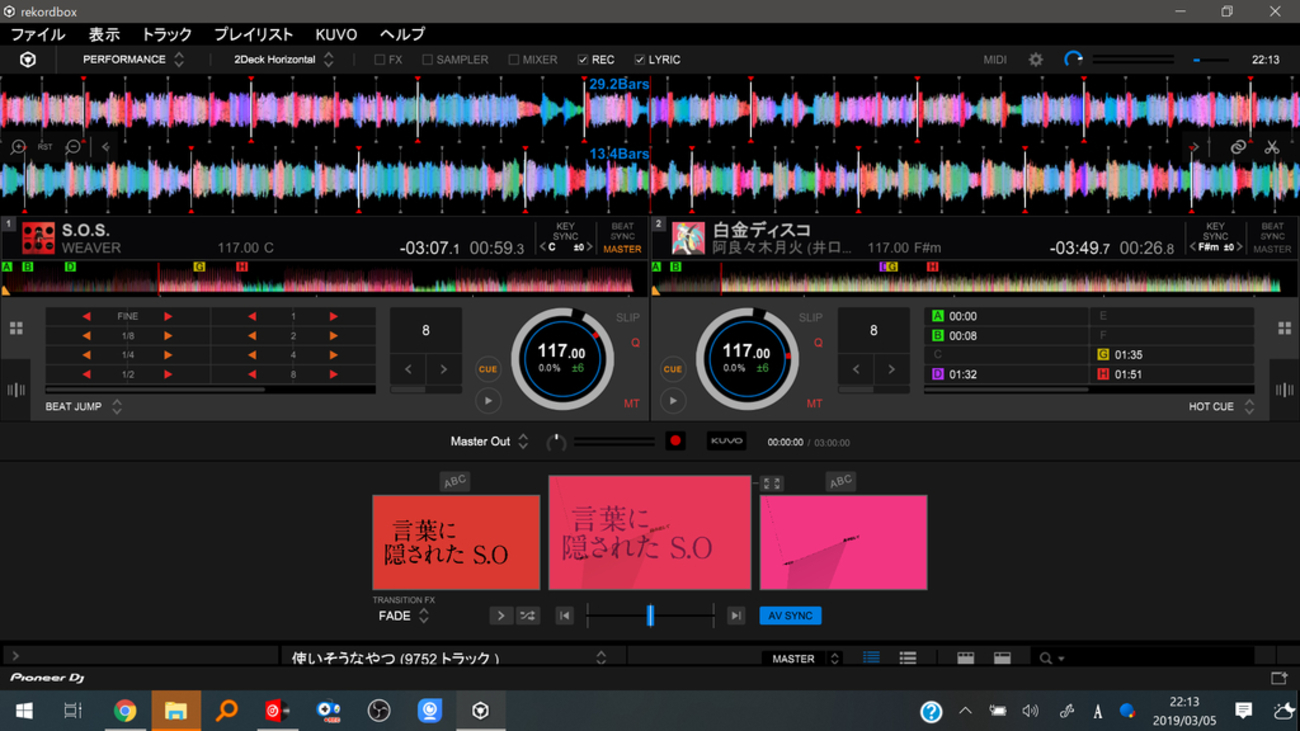Screen dimensions: 1300x731
Task: Enable AV SYNC button
Action: (x=790, y=616)
